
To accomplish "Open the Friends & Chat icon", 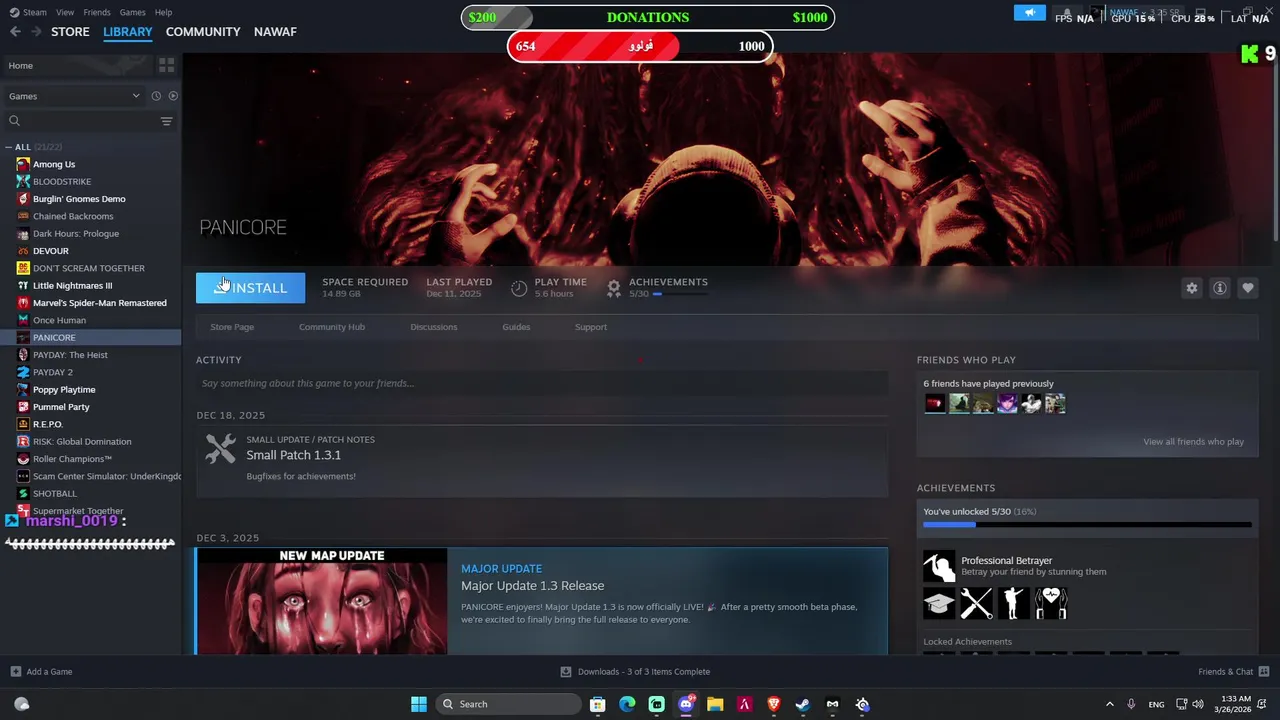I will click(x=1264, y=672).
